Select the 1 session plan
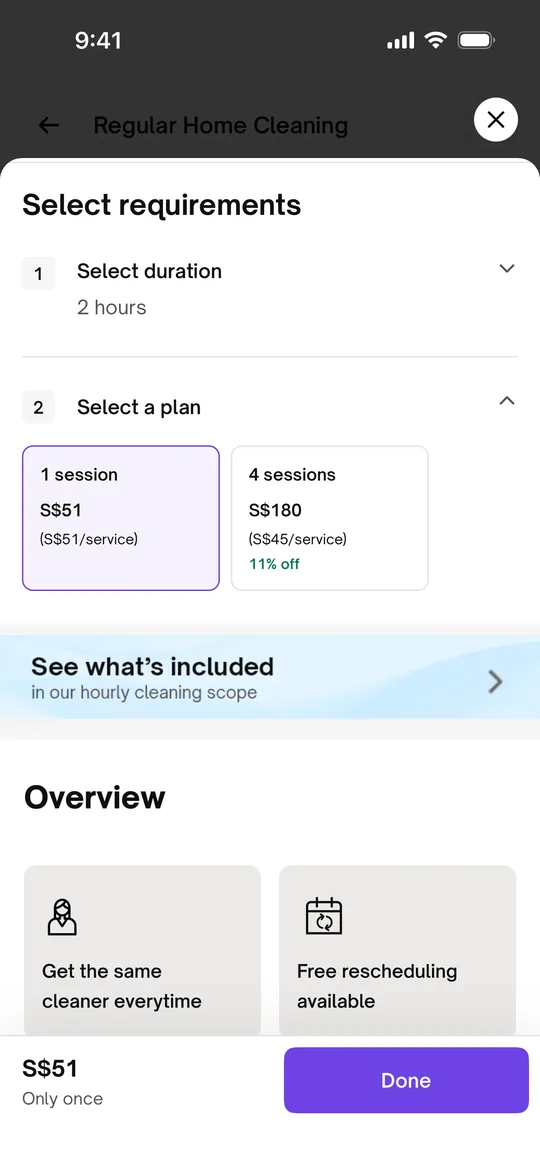 pos(121,518)
